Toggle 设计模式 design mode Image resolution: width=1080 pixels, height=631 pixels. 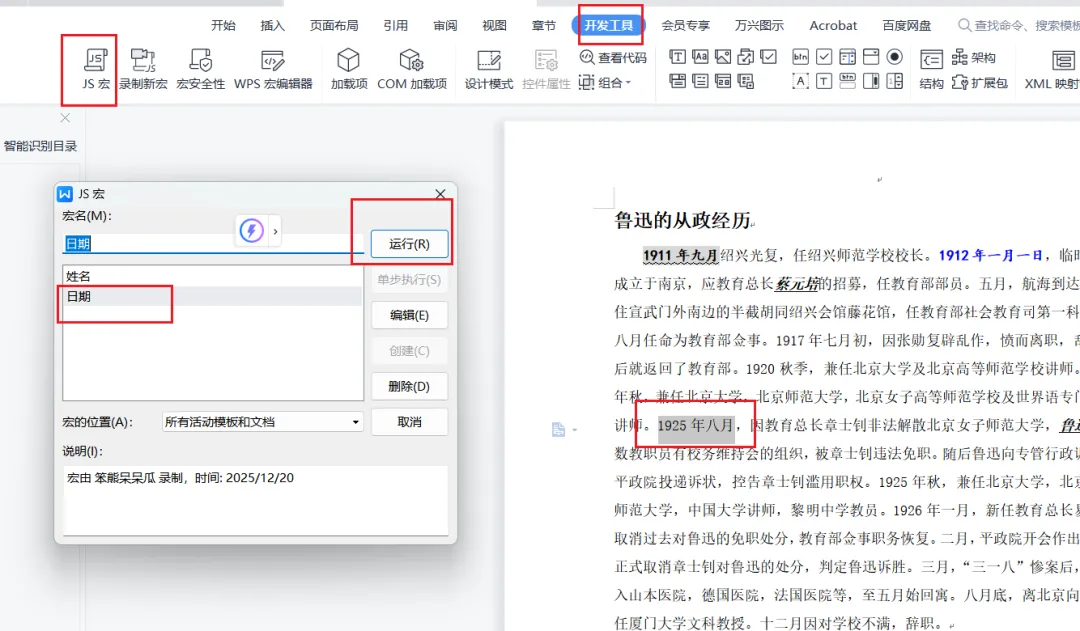[488, 69]
